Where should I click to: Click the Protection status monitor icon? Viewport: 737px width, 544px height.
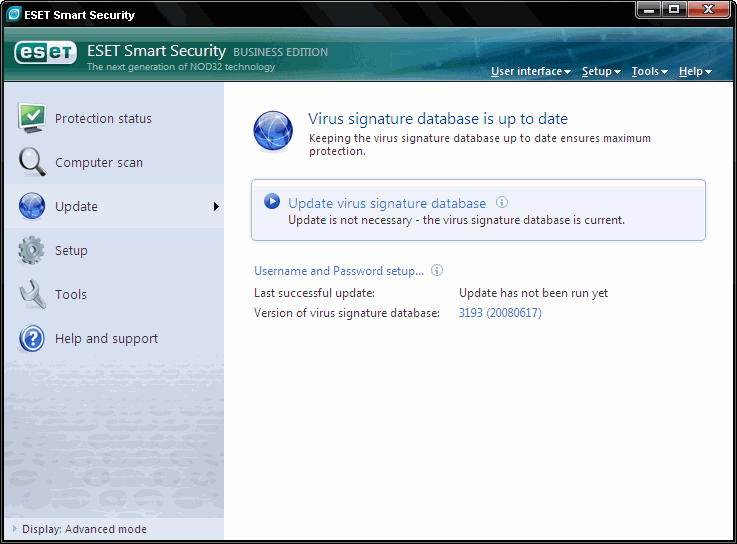click(32, 118)
